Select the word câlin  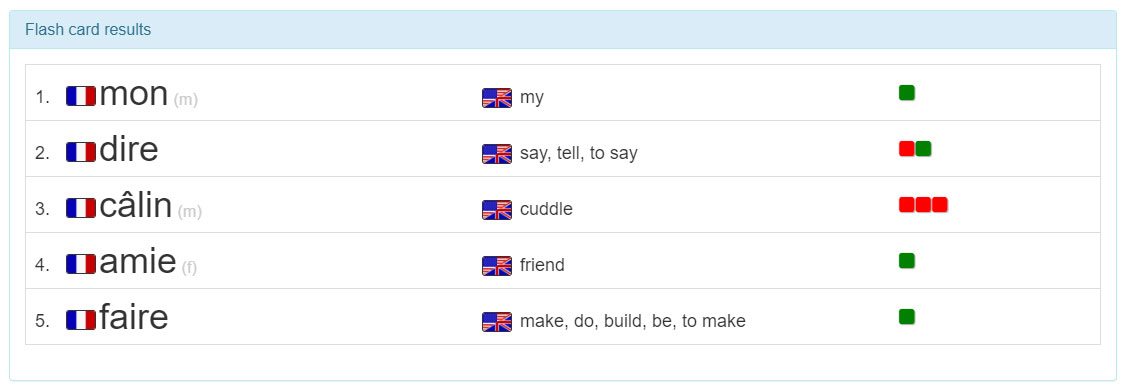coord(136,206)
